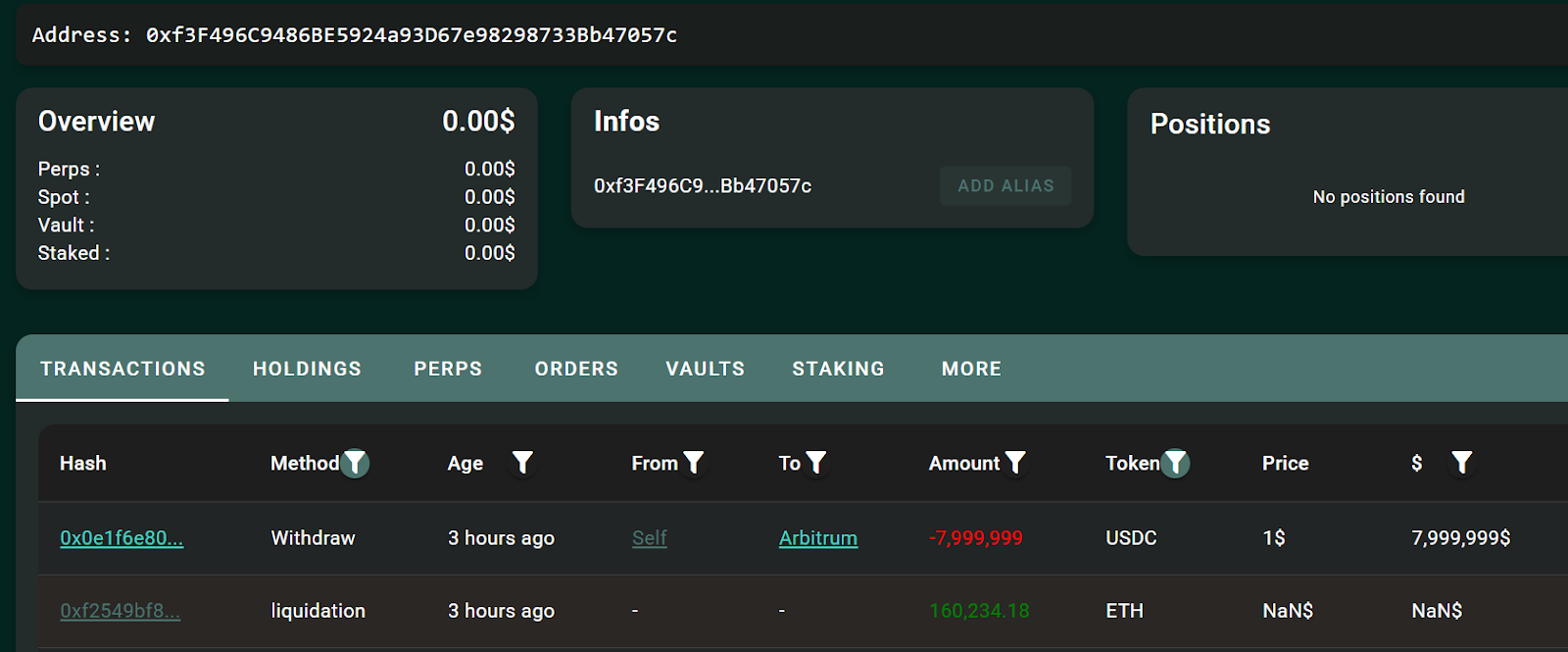Click the Arbitrum destination link
The width and height of the screenshot is (1568, 652).
[x=817, y=538]
